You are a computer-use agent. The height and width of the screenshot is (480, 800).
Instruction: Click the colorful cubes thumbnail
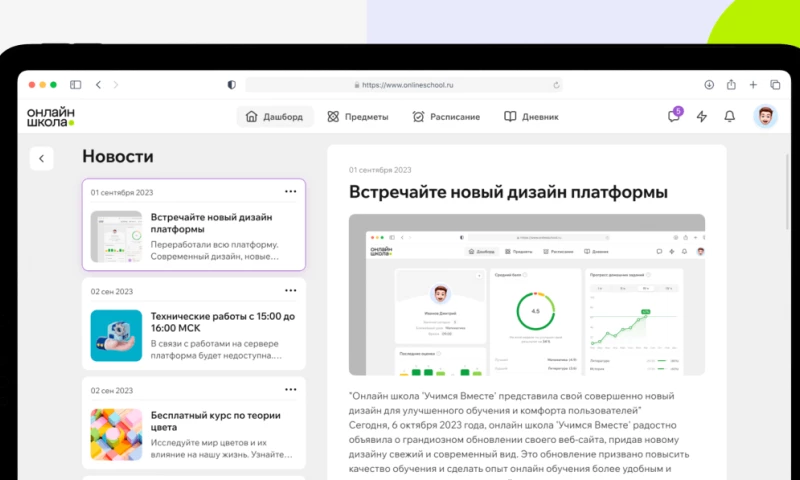point(116,435)
